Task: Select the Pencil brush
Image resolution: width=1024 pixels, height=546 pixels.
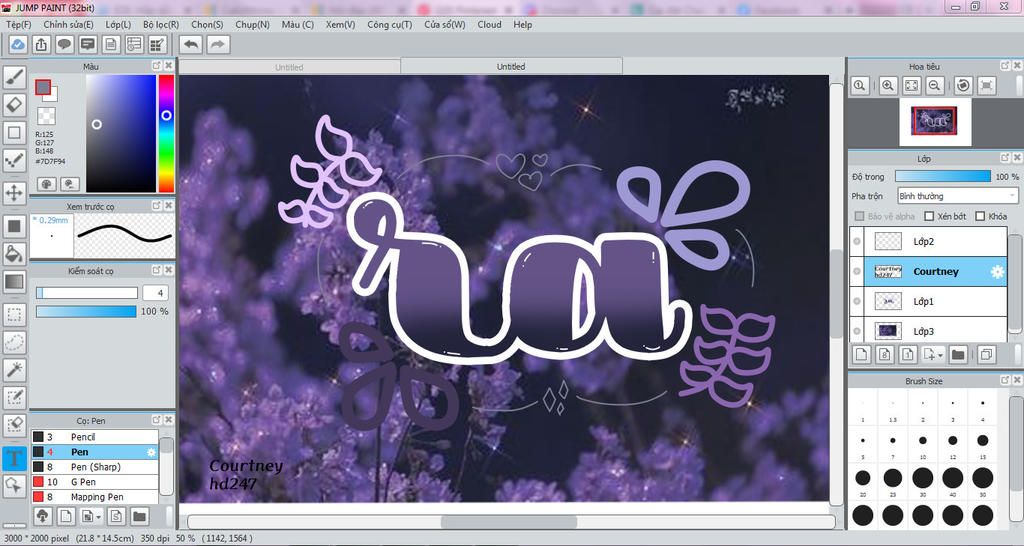Action: [x=95, y=437]
